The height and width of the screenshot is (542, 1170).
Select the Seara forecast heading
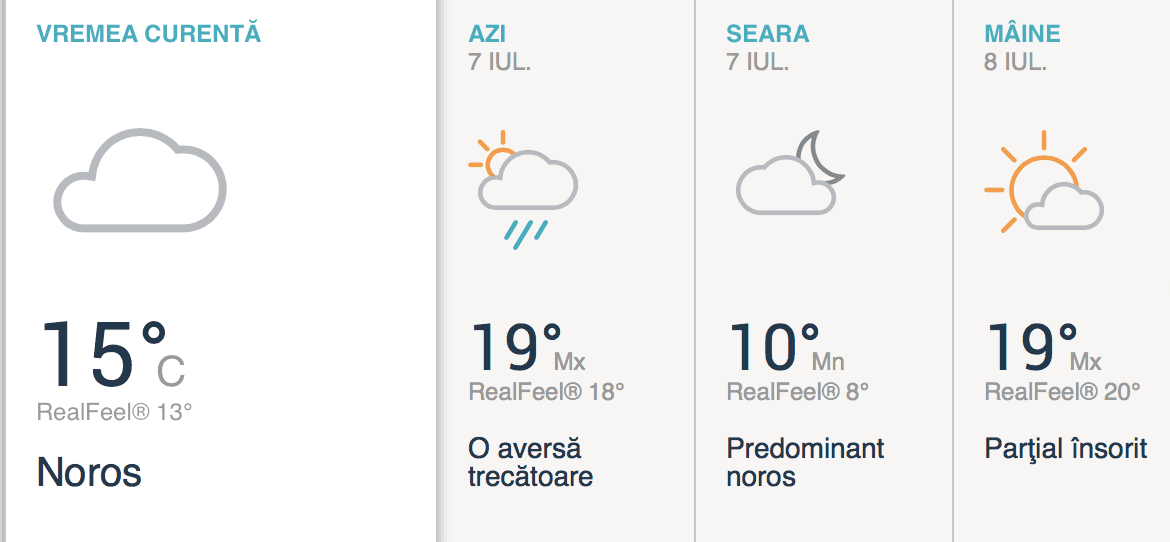point(767,33)
